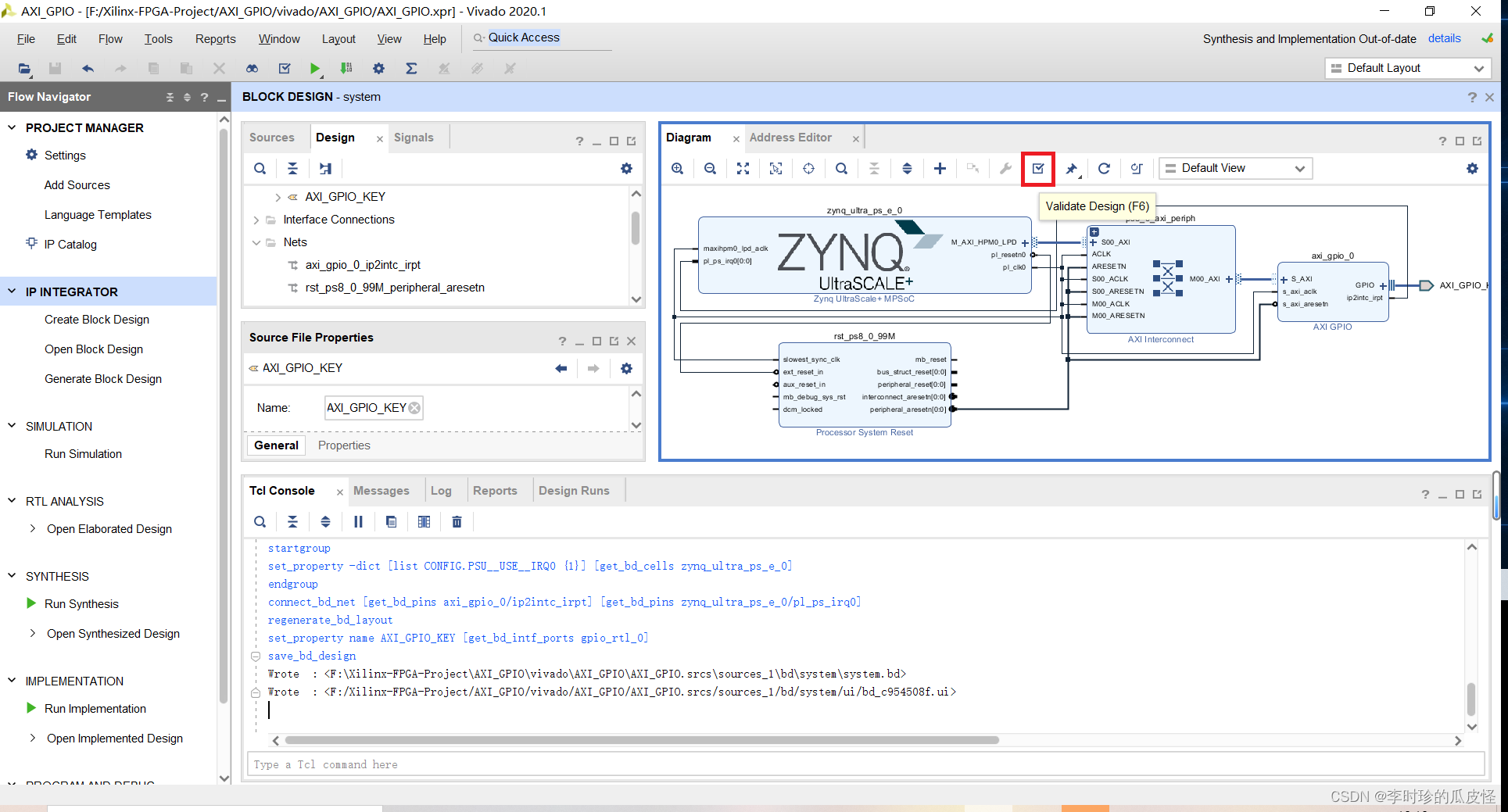Search in the Tcl Console
Viewport: 1508px width, 812px height.
(x=260, y=521)
